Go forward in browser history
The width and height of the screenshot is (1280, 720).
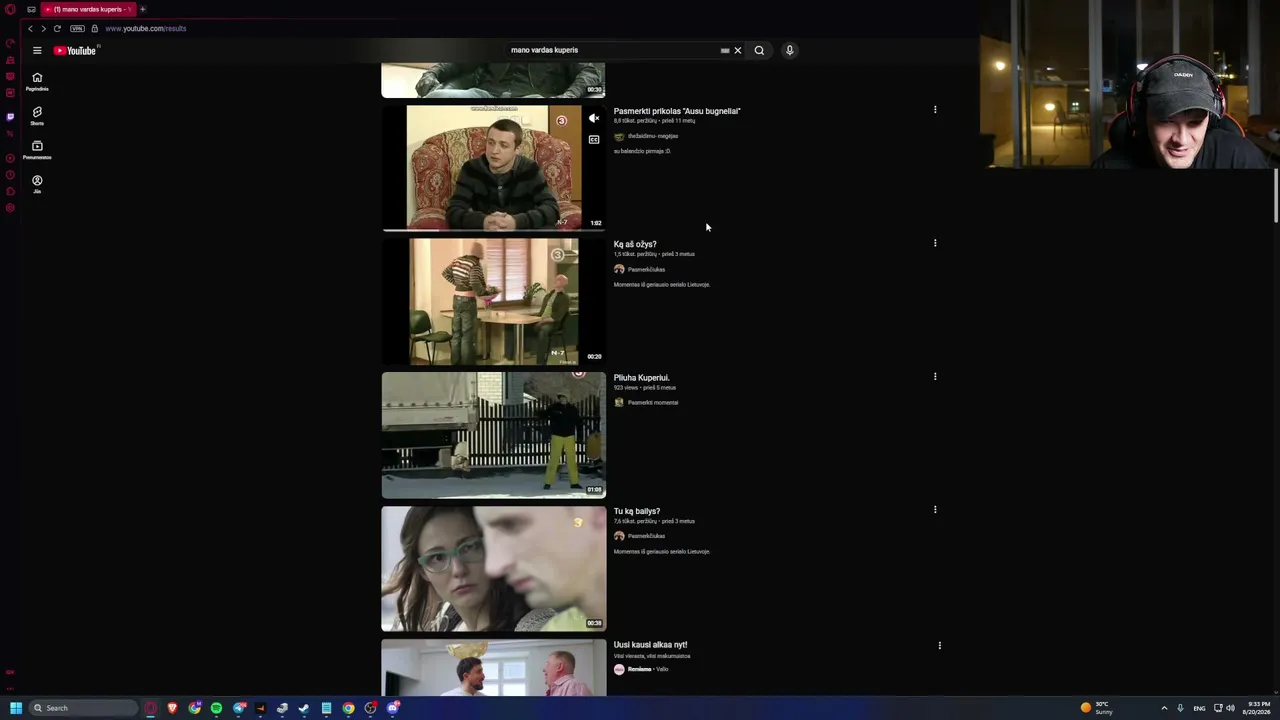(43, 28)
